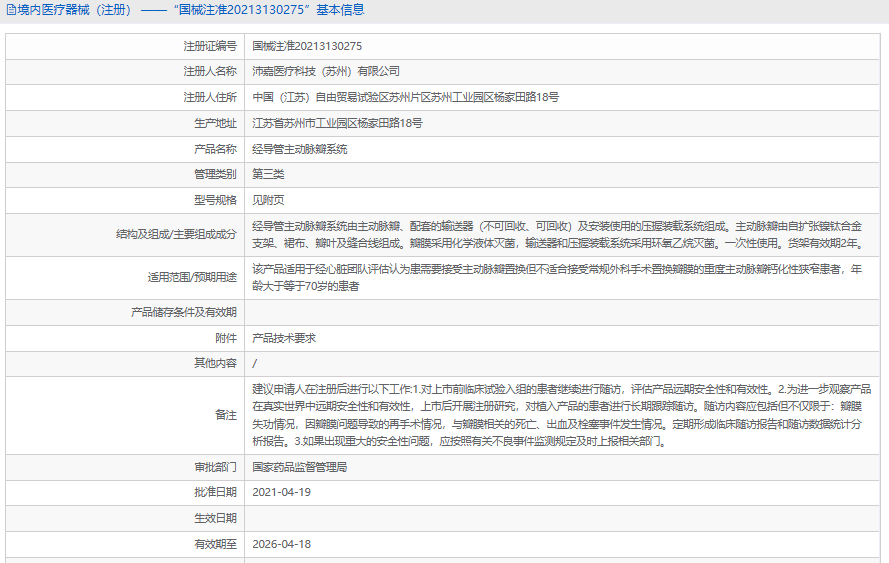This screenshot has height=563, width=889.
Task: Click the 产品名称 label
Action: click(x=215, y=149)
